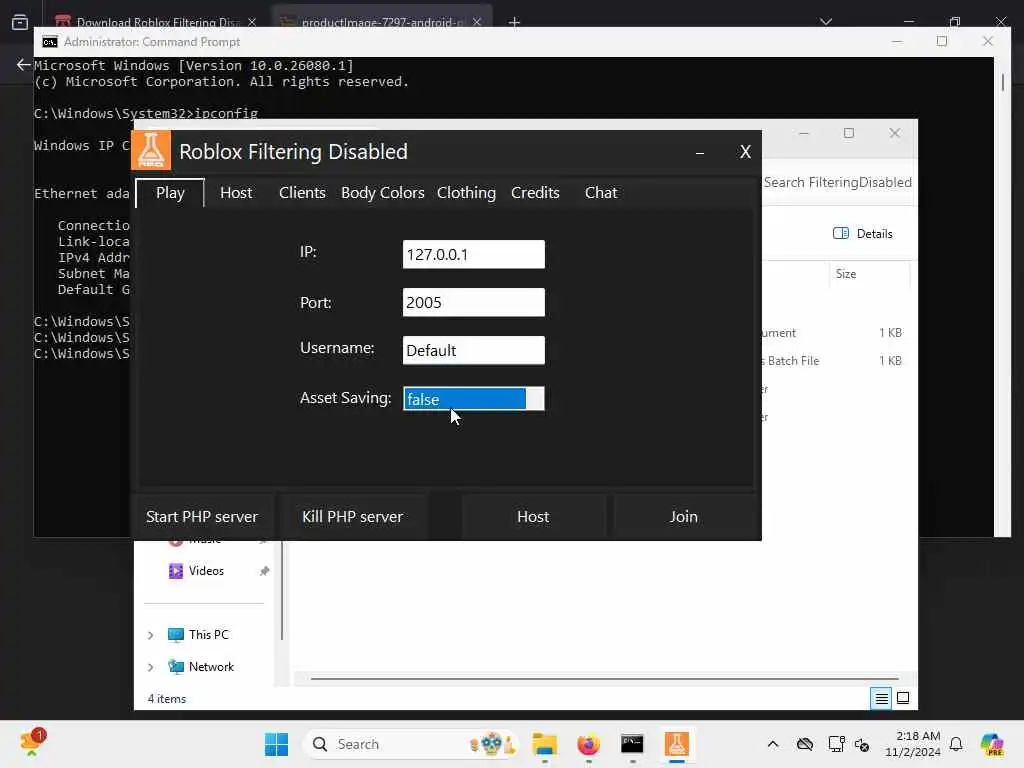Click volume muted tray icon
Screen dimensions: 1024x768
862,744
